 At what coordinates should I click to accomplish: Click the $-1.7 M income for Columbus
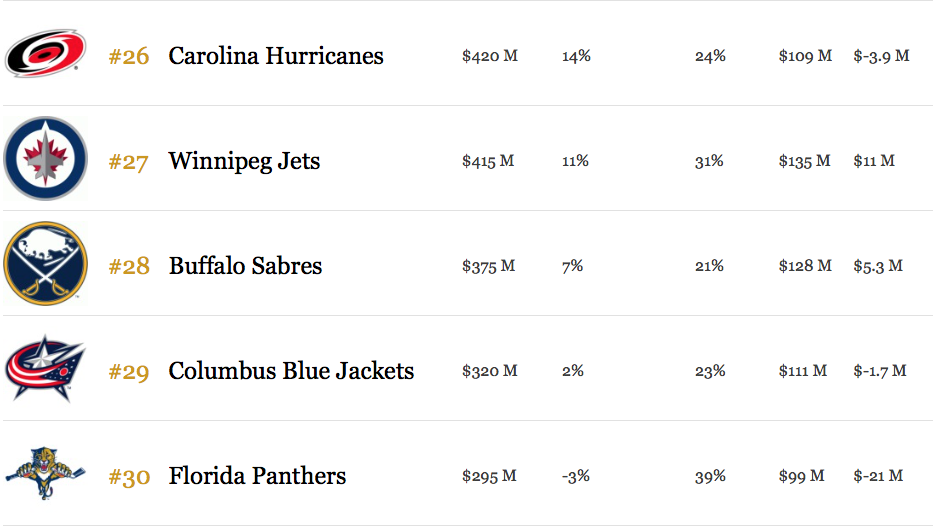pos(879,371)
